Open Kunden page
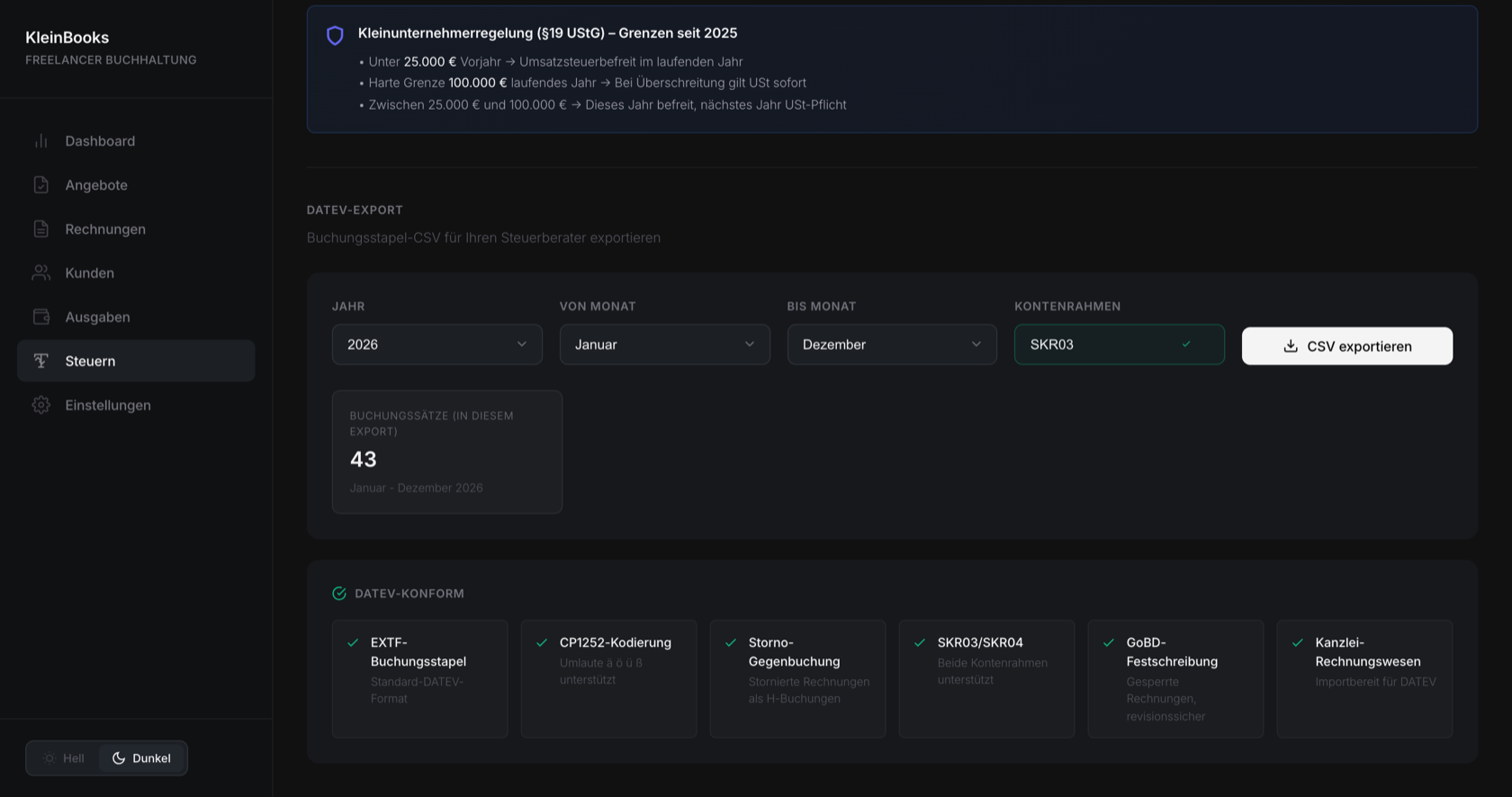This screenshot has width=1512, height=797. 136,273
